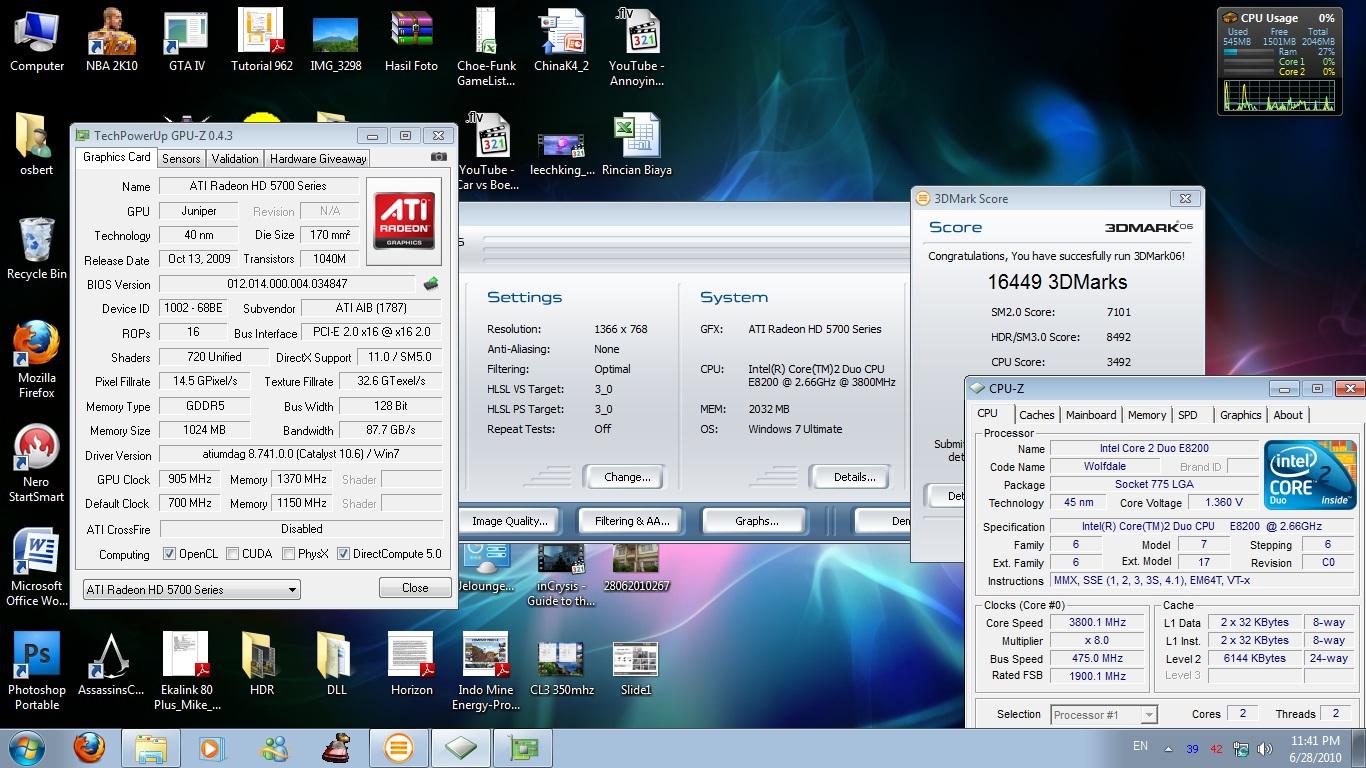Click Change... in 3DMark Settings
Screen dimensions: 1366x768
(627, 477)
